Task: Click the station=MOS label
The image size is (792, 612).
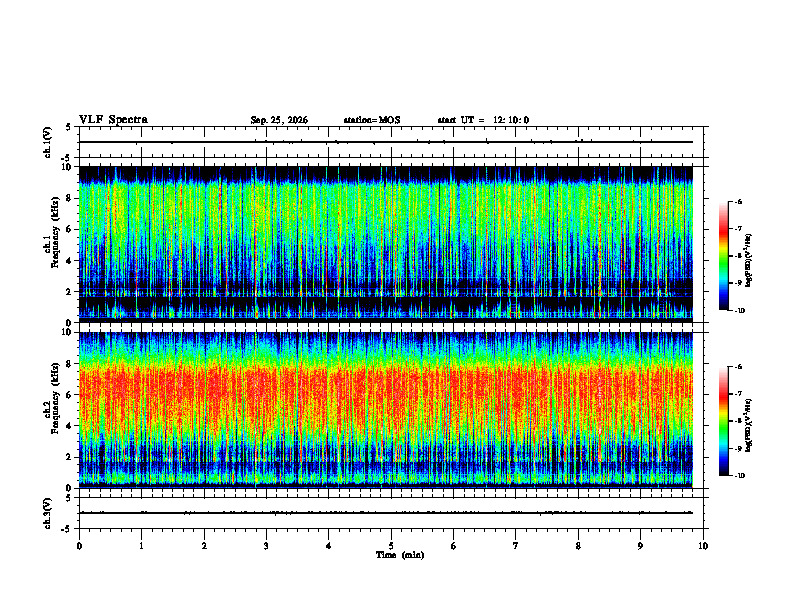Action: 372,120
